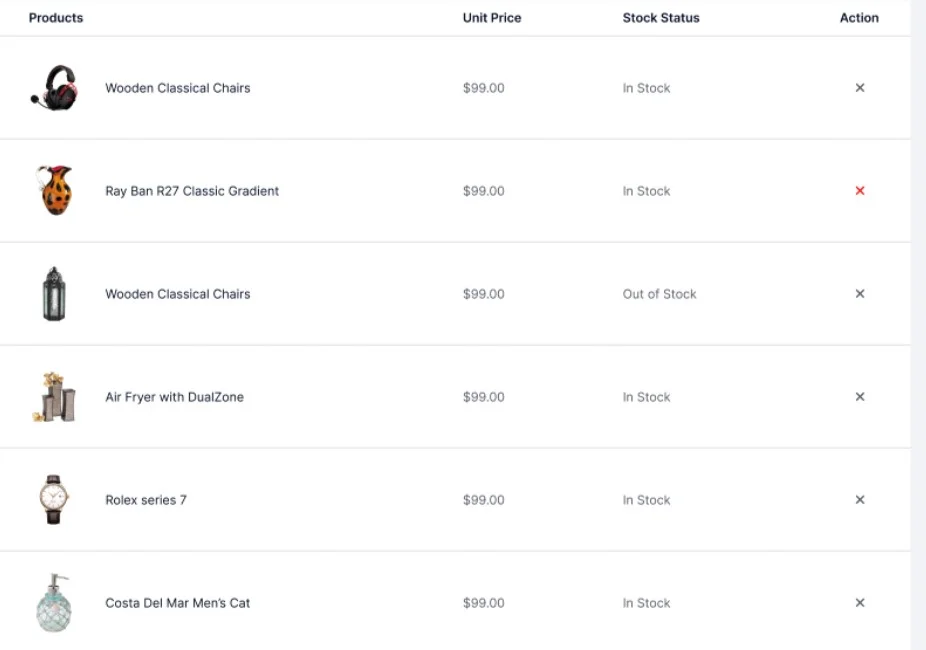Open the headphones product thumbnail

tap(54, 87)
